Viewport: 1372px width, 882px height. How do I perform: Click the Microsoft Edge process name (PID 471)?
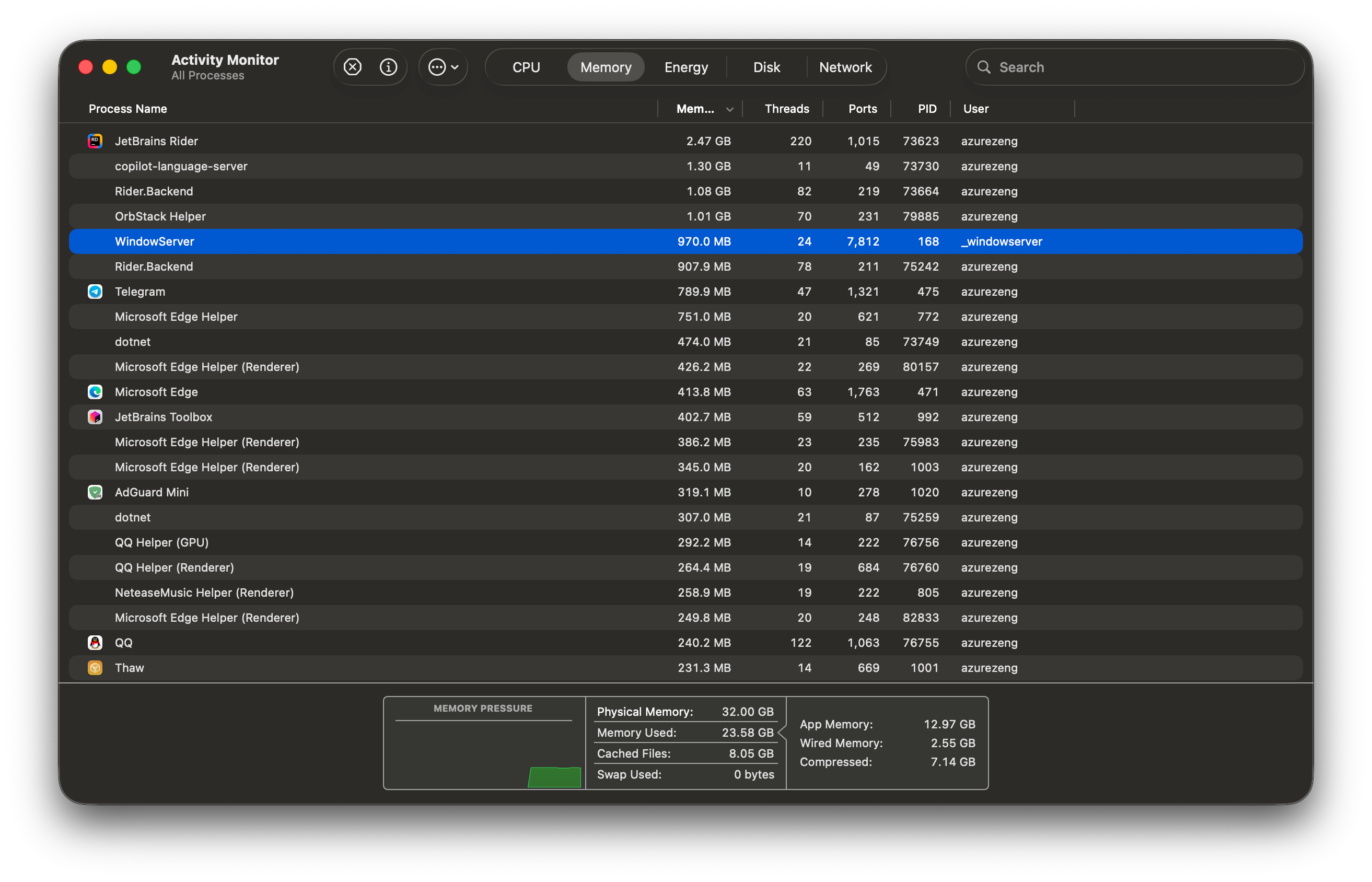click(156, 392)
